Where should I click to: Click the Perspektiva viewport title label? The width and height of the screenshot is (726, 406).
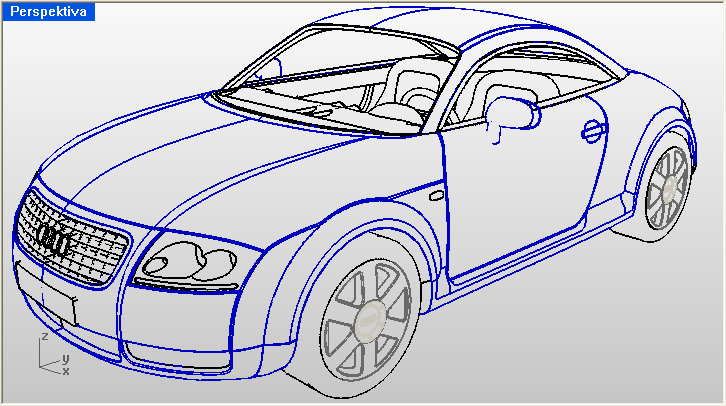pyautogui.click(x=48, y=12)
